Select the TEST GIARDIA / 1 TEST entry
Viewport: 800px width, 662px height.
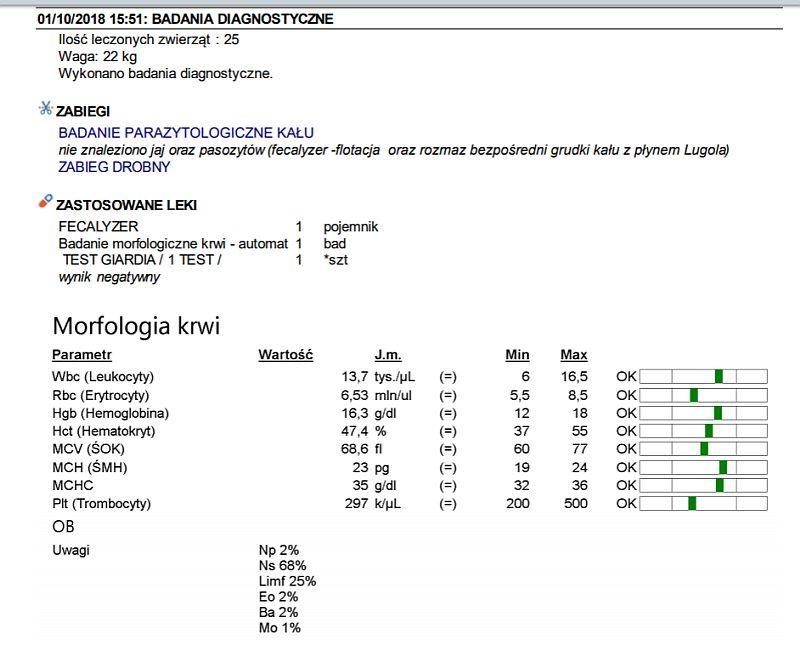[141, 260]
